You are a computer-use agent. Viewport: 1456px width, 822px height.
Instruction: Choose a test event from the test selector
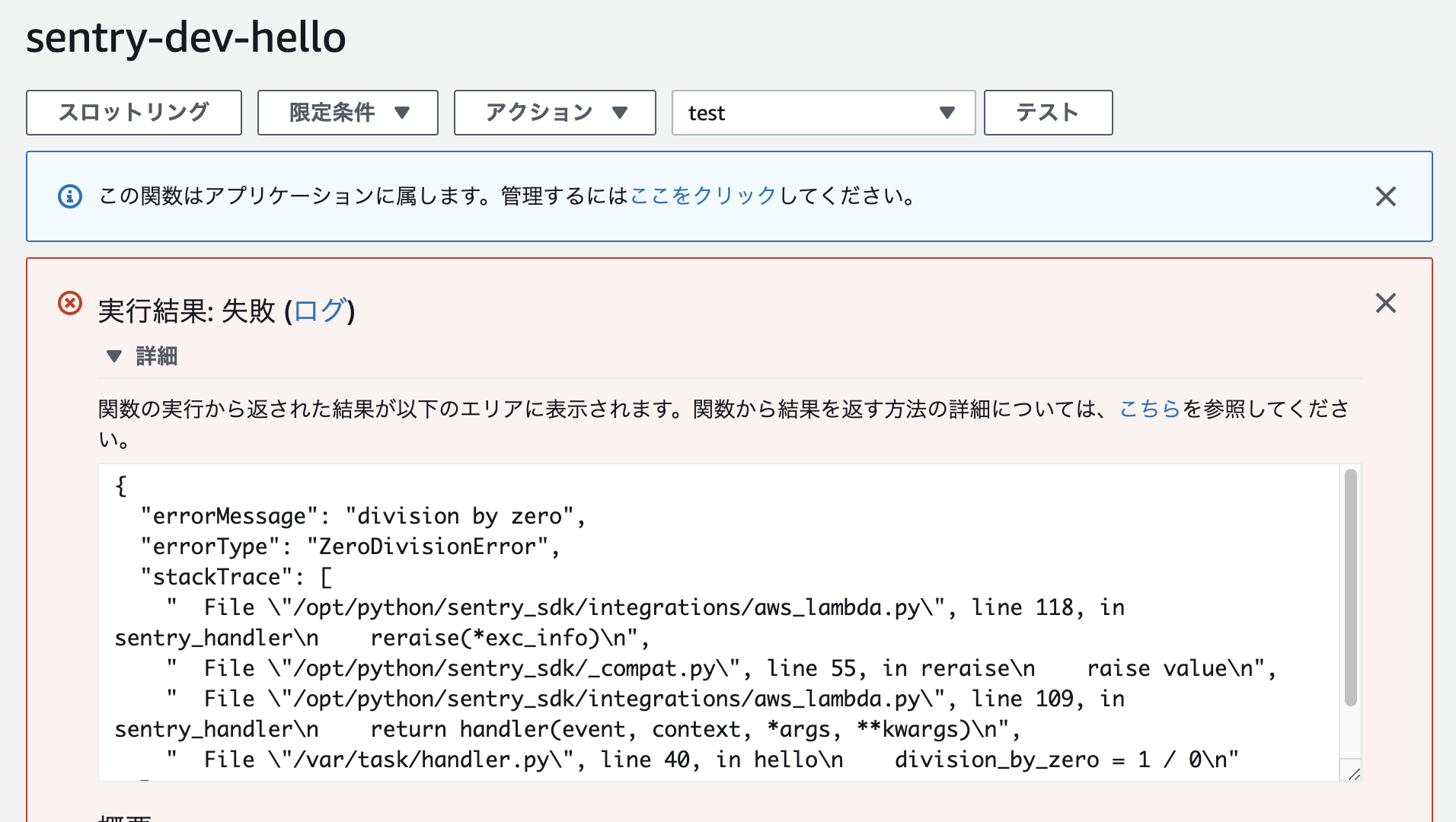point(822,113)
